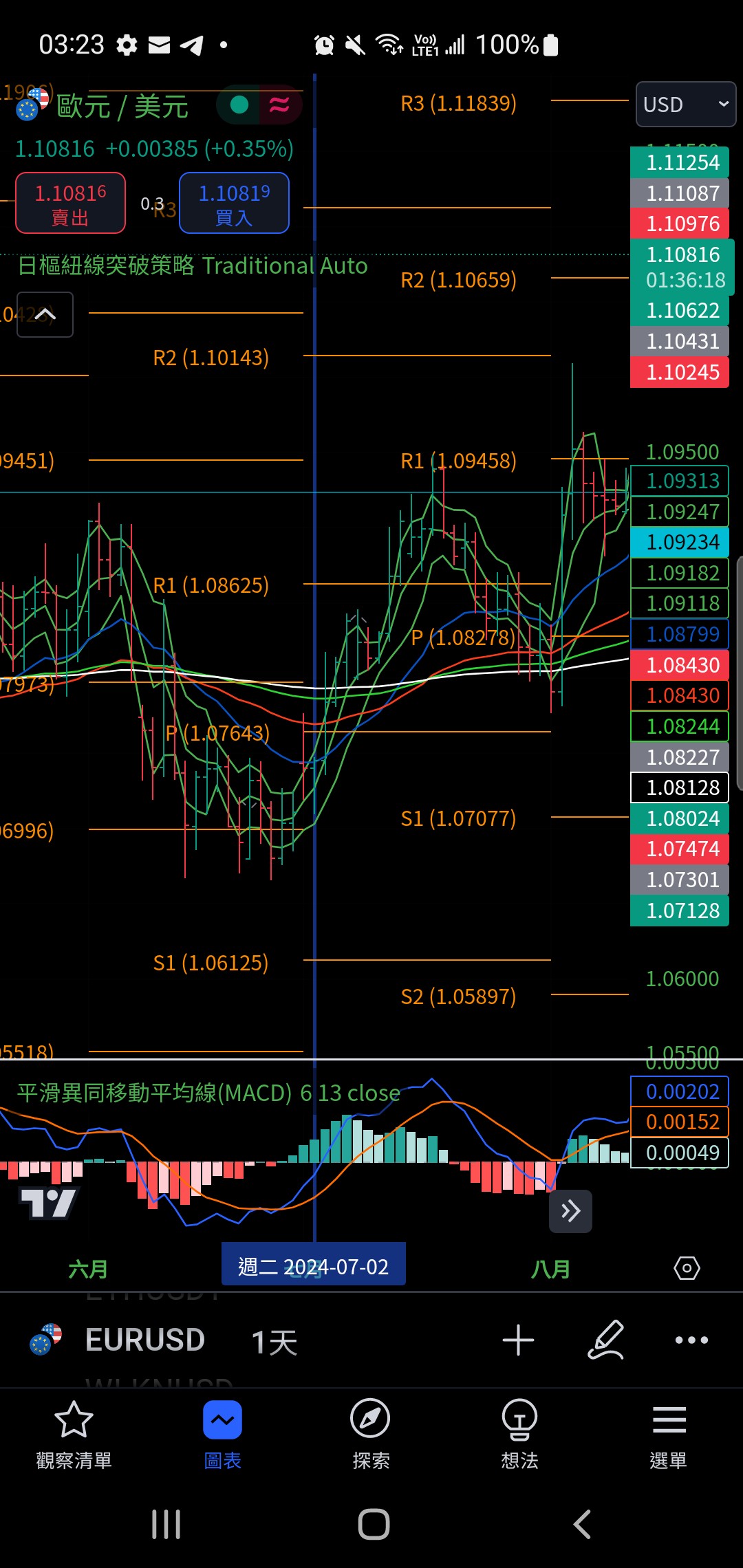The width and height of the screenshot is (743, 1568).
Task: Tap the 1.10819 買入 buy button
Action: (x=234, y=203)
